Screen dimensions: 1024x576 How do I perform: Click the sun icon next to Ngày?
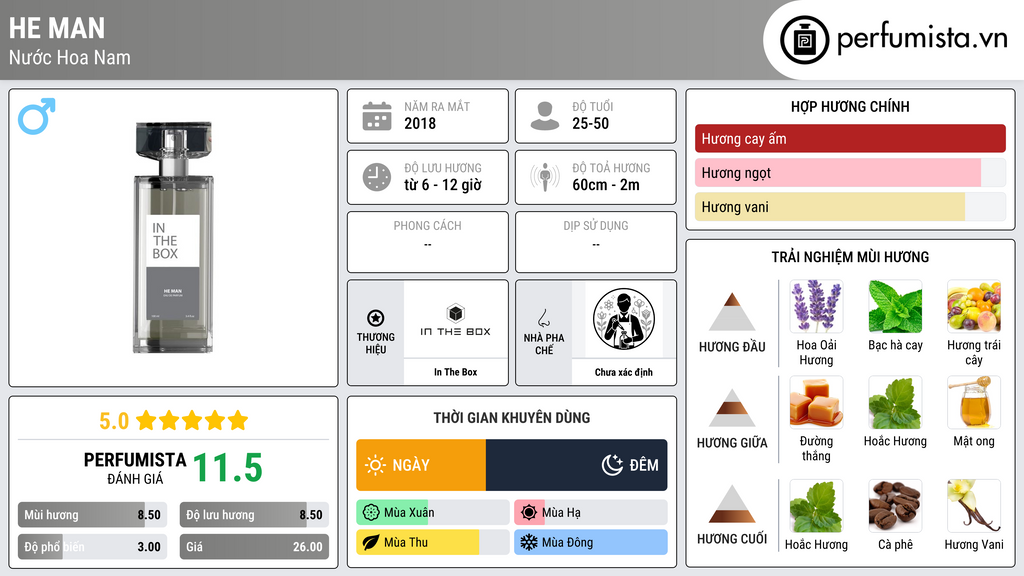coord(376,465)
